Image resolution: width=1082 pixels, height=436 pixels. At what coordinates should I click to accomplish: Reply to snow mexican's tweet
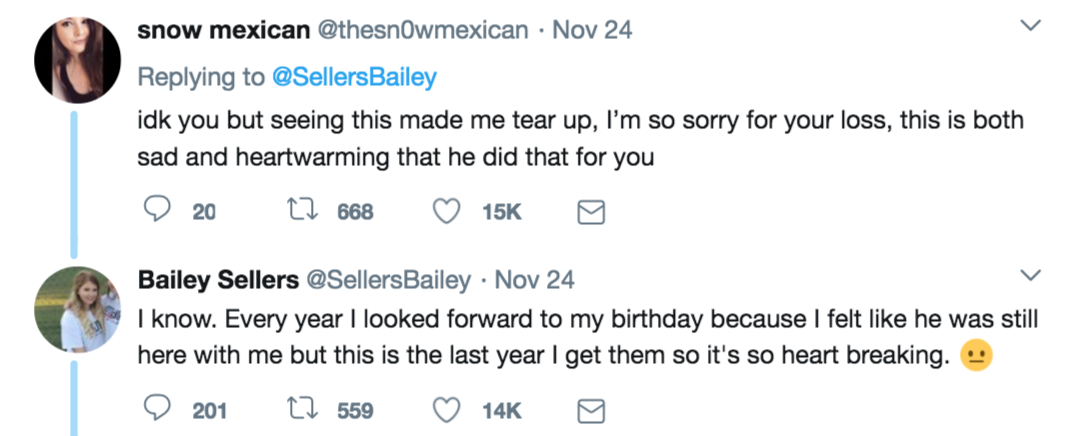point(159,211)
